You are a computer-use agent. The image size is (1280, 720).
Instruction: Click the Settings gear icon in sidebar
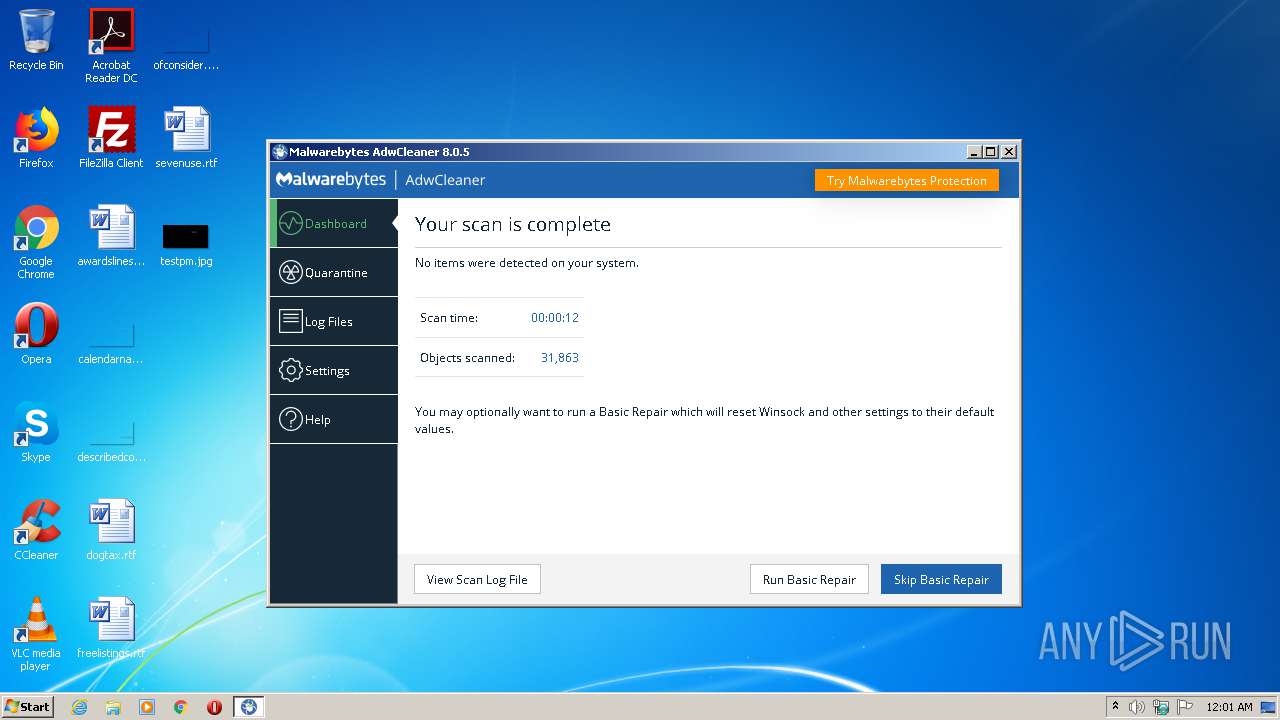point(290,370)
